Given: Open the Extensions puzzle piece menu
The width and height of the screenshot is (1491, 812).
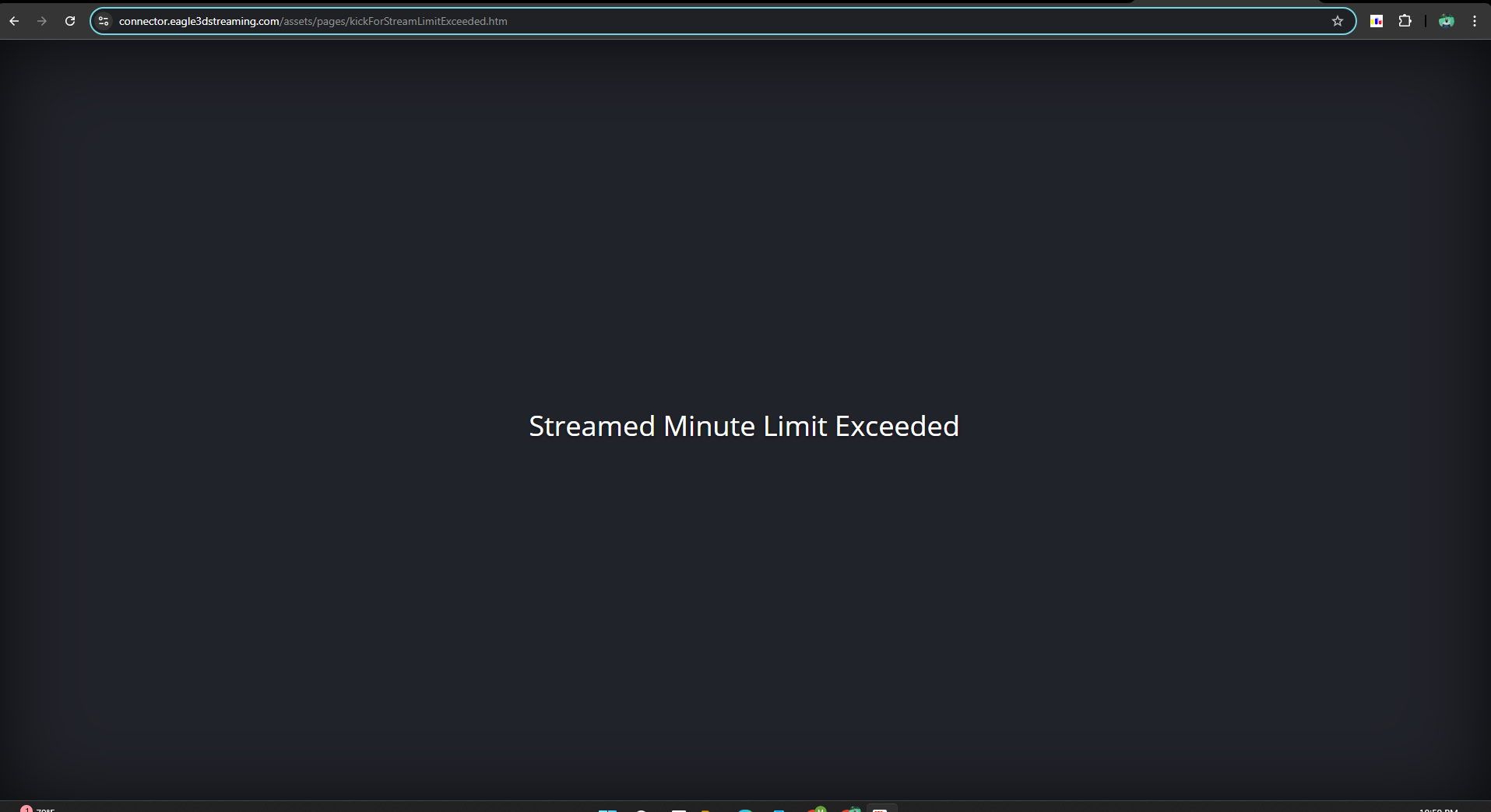Looking at the screenshot, I should pyautogui.click(x=1405, y=21).
